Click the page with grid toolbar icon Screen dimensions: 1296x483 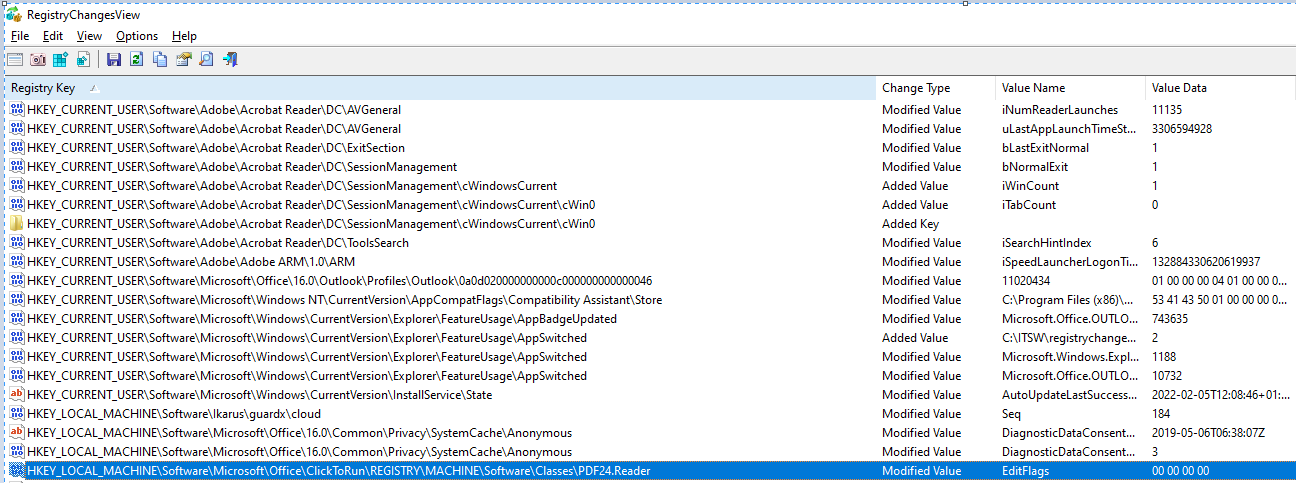tap(83, 60)
